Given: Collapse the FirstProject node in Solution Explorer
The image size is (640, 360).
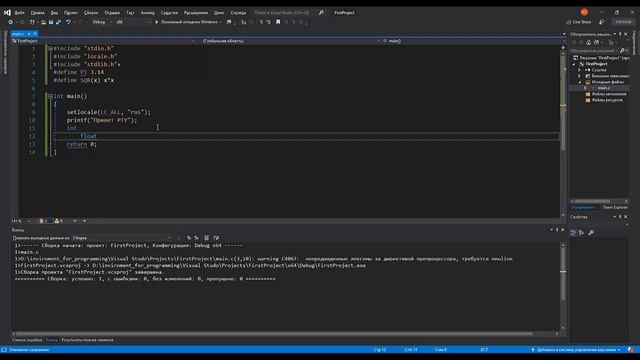Looking at the screenshot, I should tap(574, 64).
